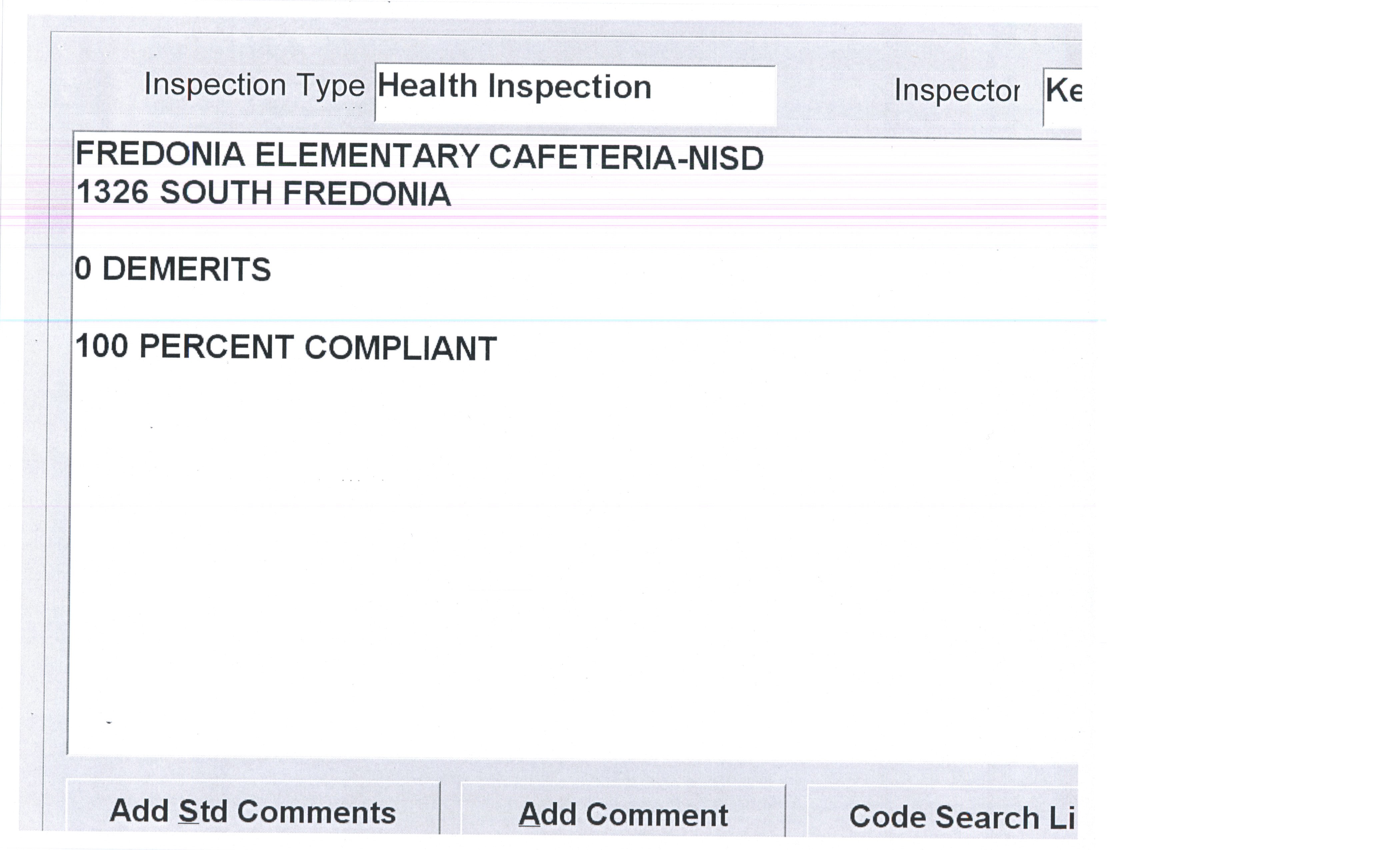The height and width of the screenshot is (850, 1400).
Task: Place cursor on the word COMPLIANT
Action: [401, 348]
